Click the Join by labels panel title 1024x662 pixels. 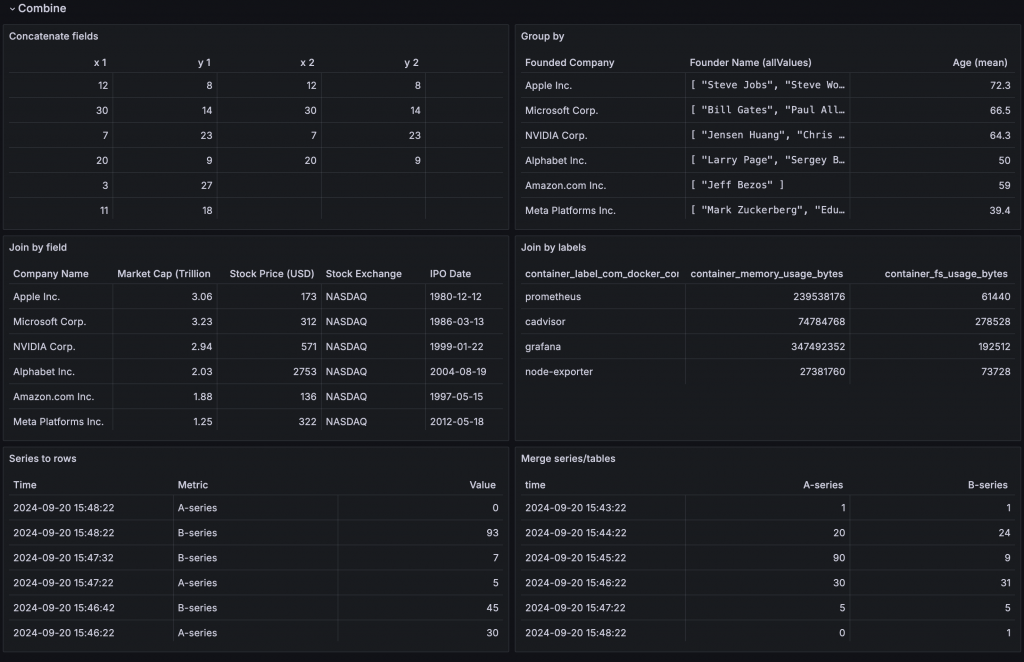coord(553,247)
